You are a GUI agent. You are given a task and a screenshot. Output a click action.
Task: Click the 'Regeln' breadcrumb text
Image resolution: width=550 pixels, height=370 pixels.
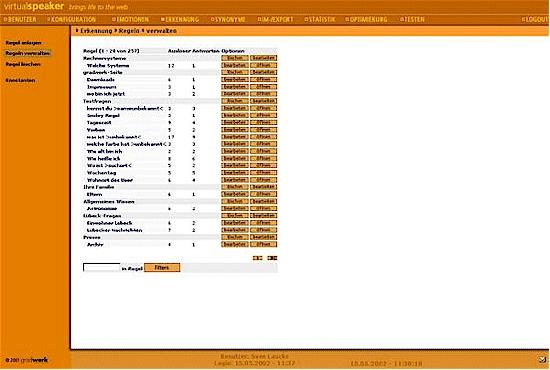pyautogui.click(x=129, y=31)
